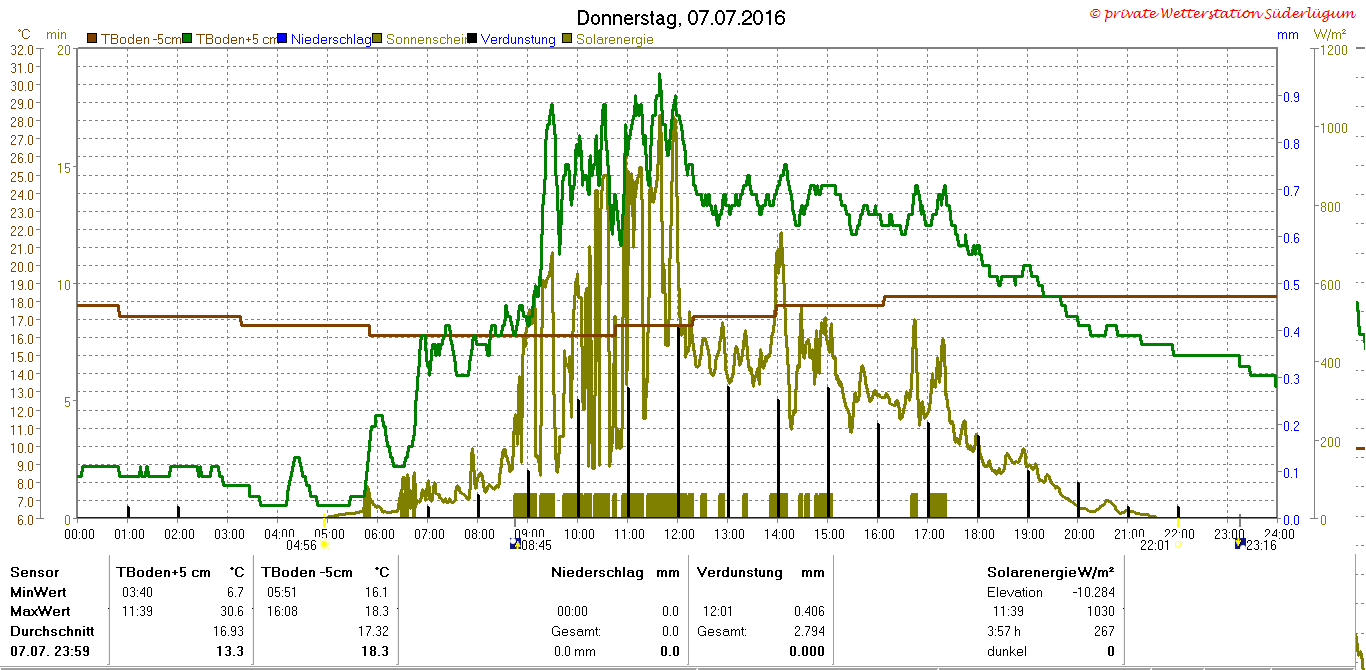Select the Elevation label

(1015, 592)
